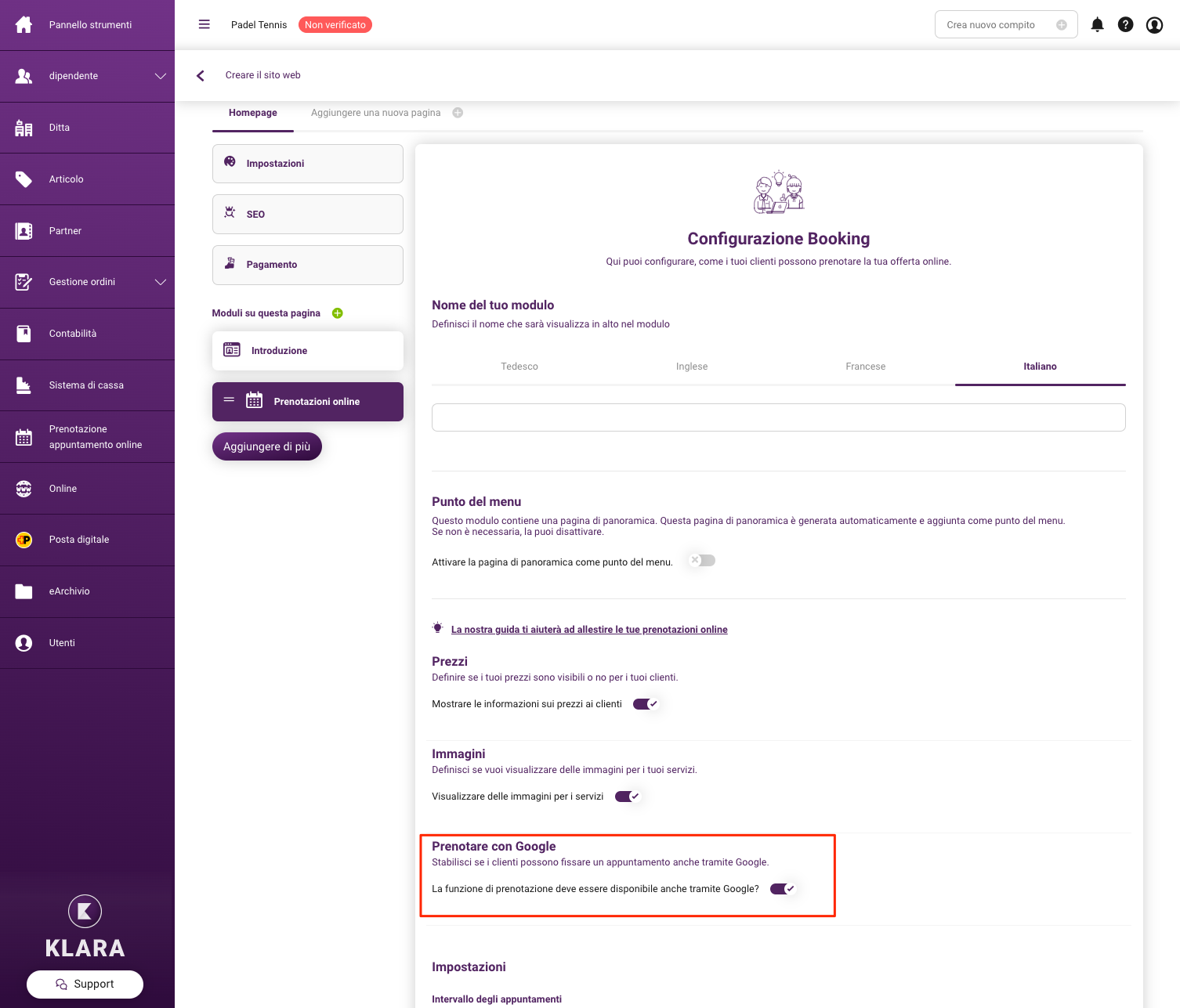Open Sistema di cassa in sidebar
This screenshot has width=1180, height=1008.
coord(87,385)
